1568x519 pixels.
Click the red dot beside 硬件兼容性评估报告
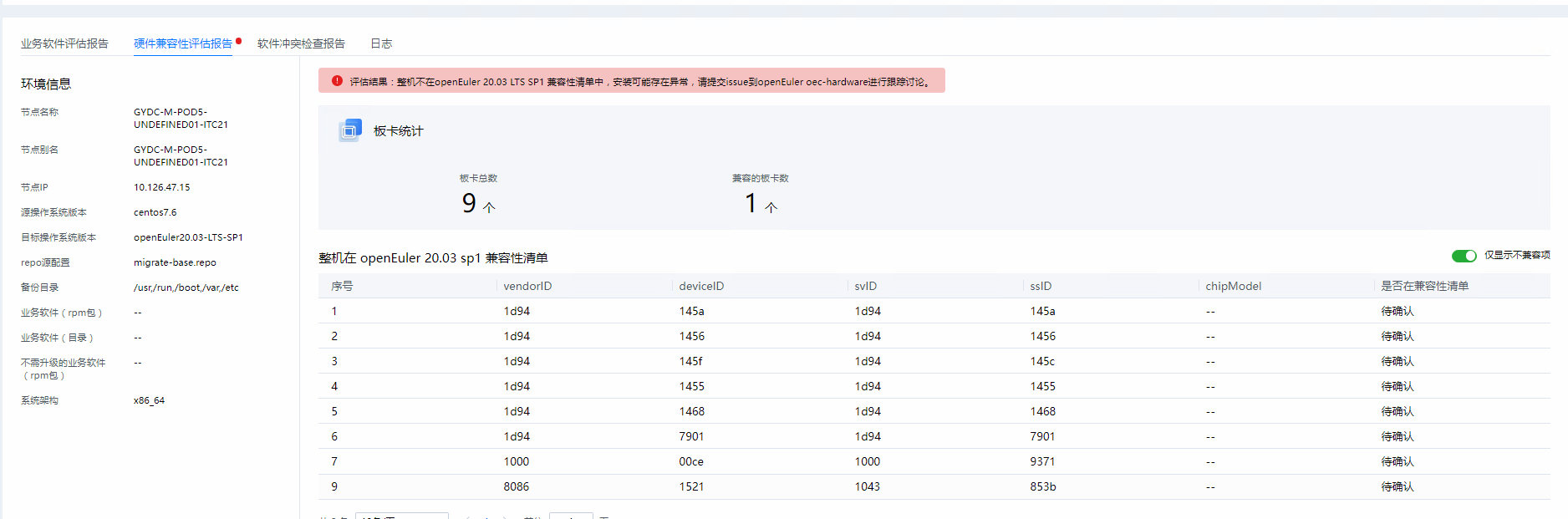click(x=238, y=41)
